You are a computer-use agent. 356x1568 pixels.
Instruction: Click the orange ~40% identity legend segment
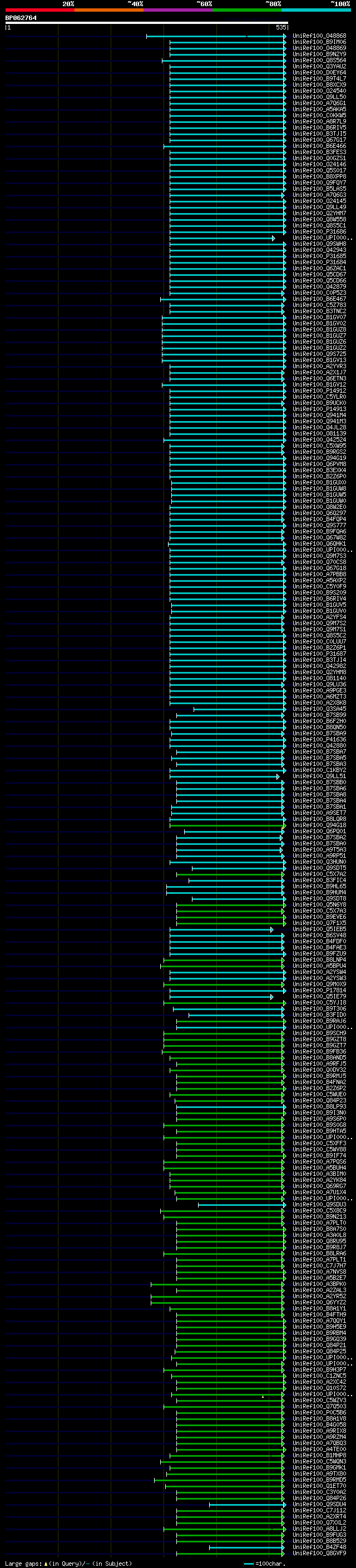109,10
